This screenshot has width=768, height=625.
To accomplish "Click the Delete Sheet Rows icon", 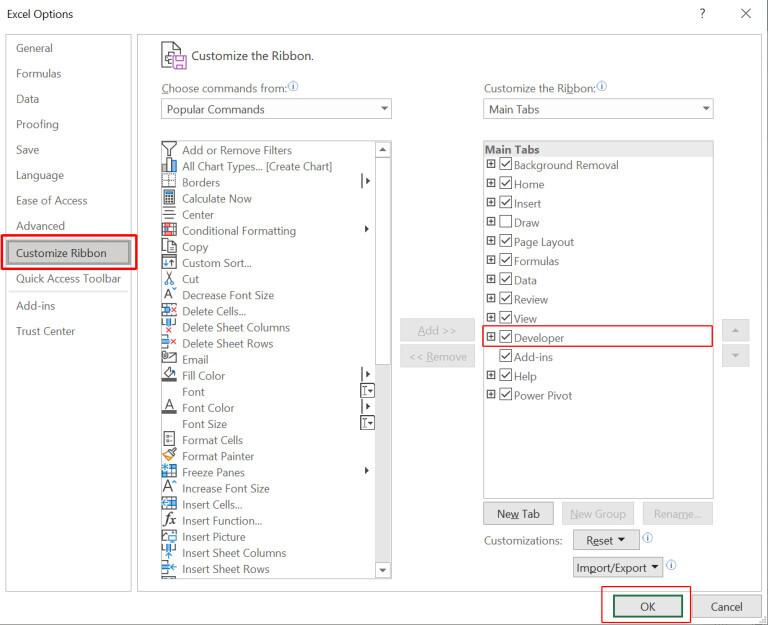I will tap(169, 343).
